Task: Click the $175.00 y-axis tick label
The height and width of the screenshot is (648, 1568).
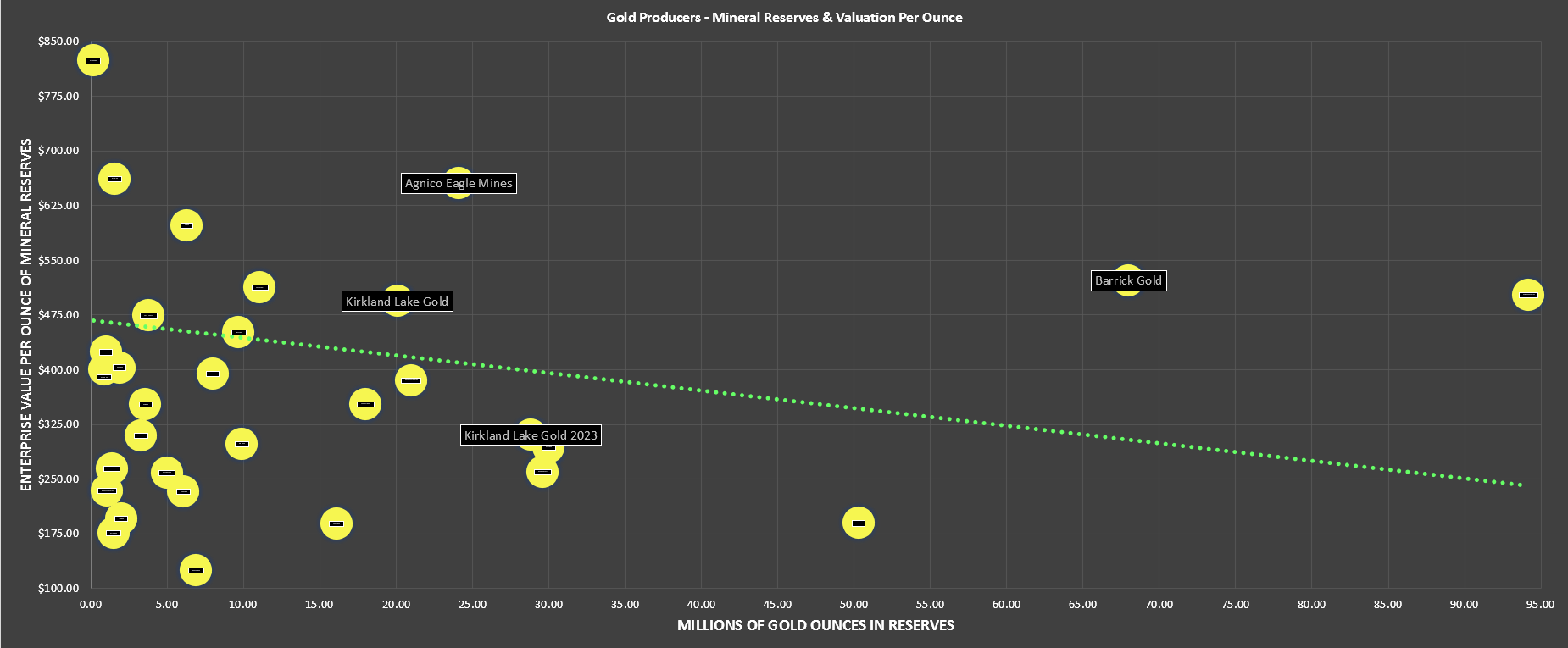Action: point(58,534)
